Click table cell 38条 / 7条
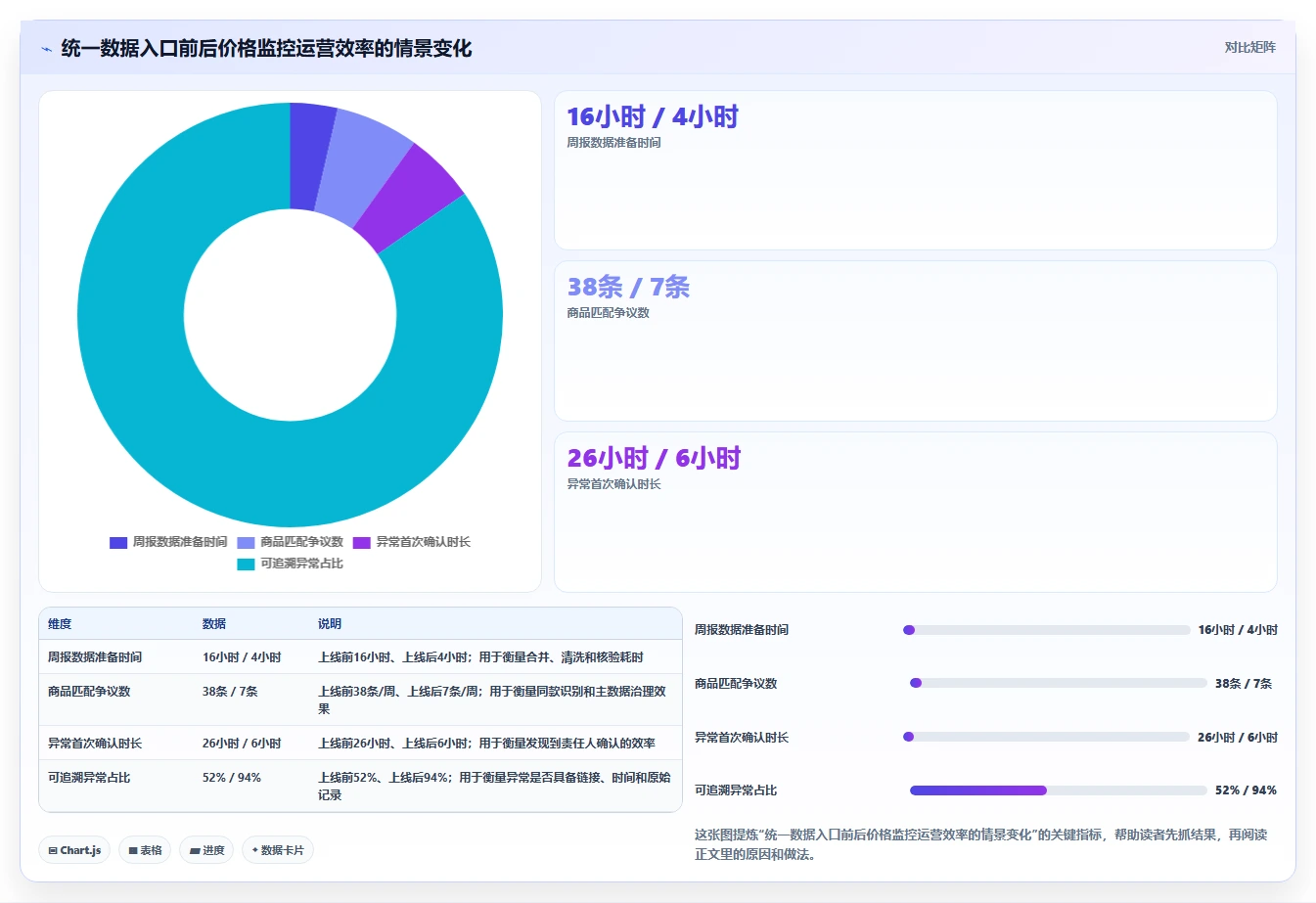The image size is (1316, 903). (x=230, y=692)
